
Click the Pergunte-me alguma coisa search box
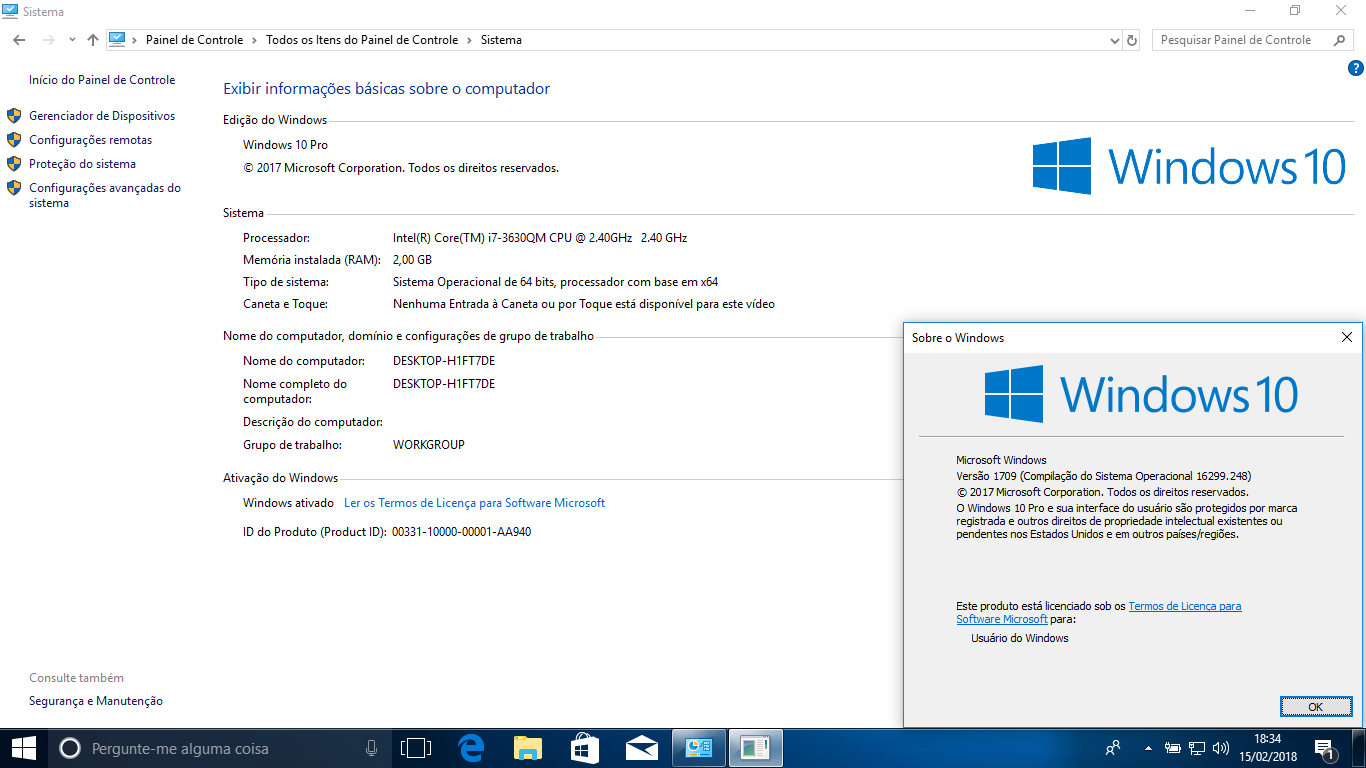[220, 748]
